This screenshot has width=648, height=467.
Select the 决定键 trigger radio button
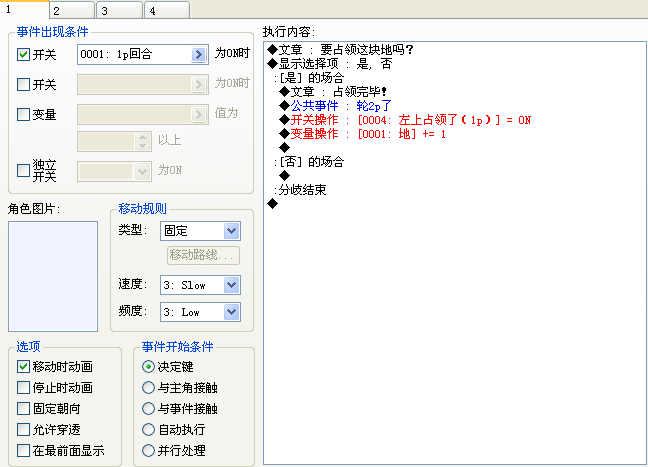[x=148, y=366]
